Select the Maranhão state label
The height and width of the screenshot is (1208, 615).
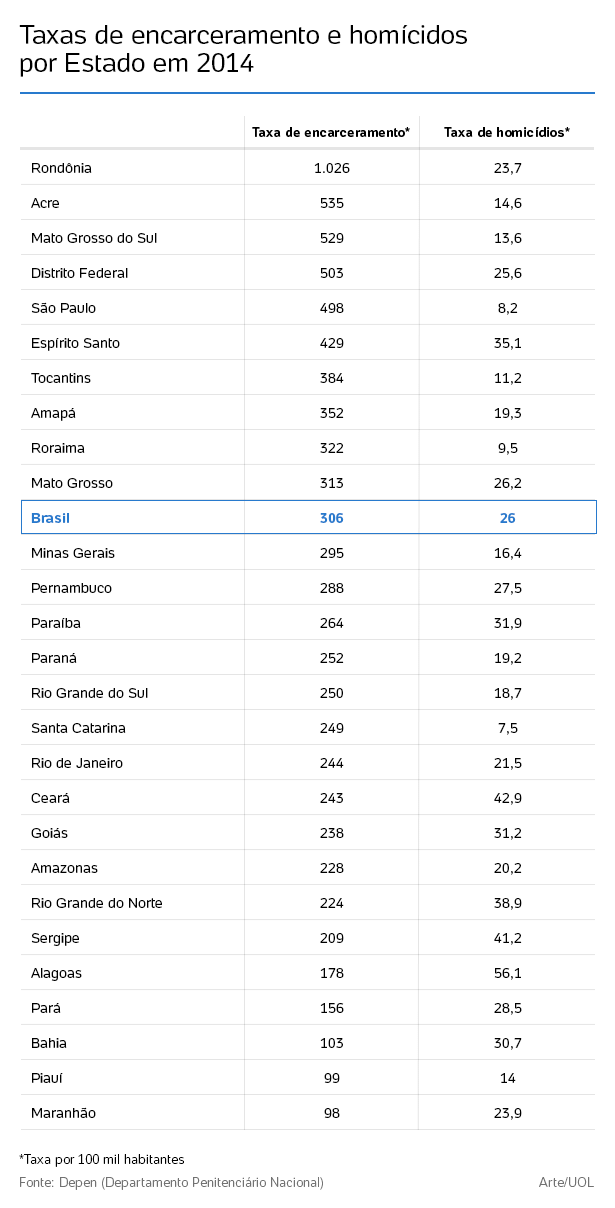pyautogui.click(x=64, y=1113)
